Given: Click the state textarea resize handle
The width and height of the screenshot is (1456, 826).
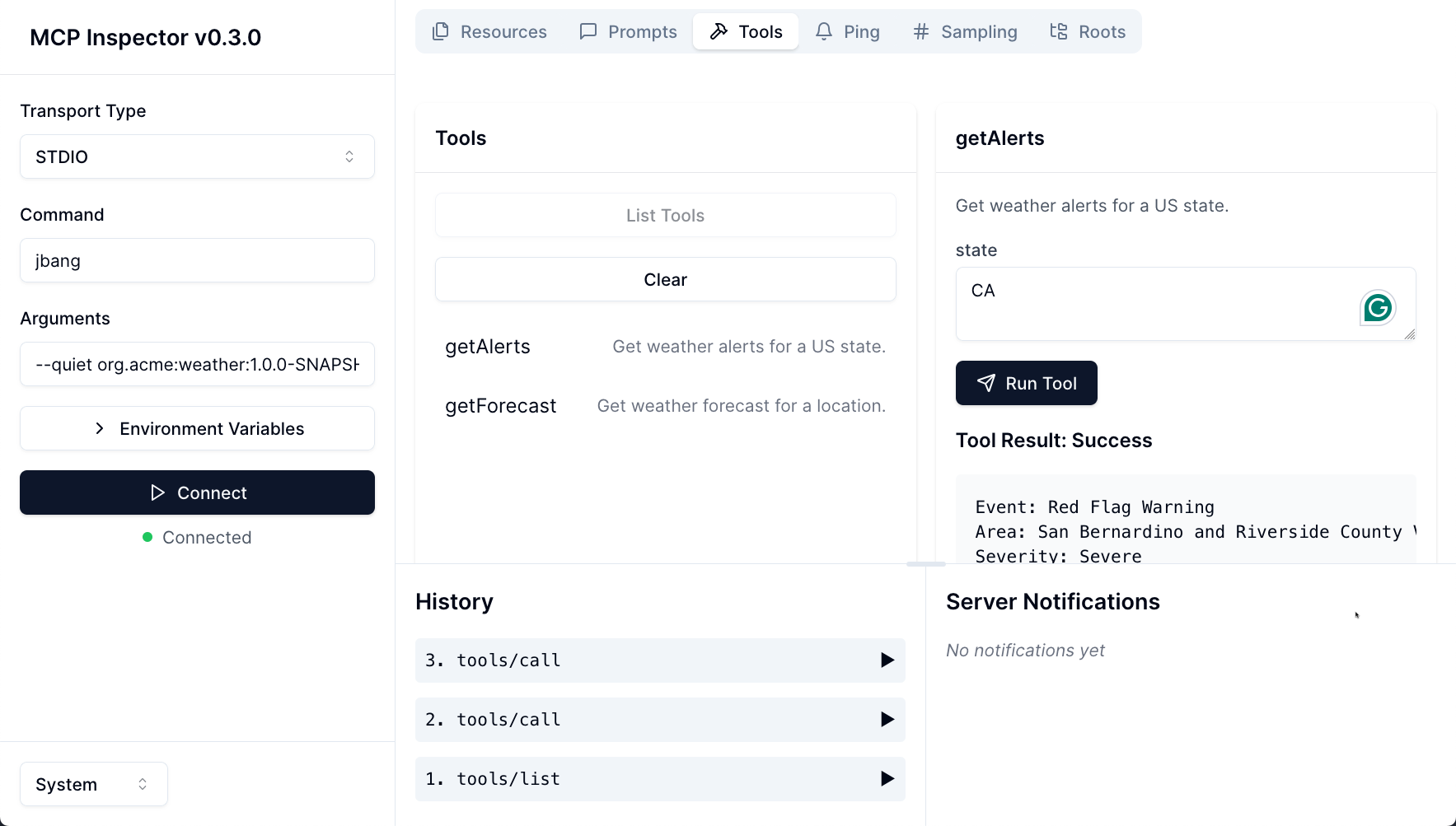Looking at the screenshot, I should pyautogui.click(x=1410, y=334).
